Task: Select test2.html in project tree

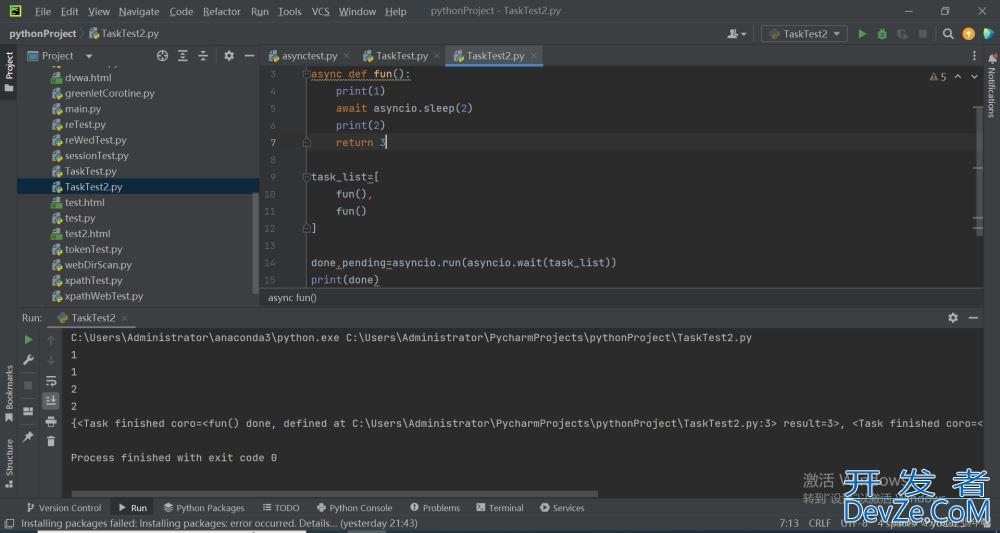Action: [x=87, y=233]
